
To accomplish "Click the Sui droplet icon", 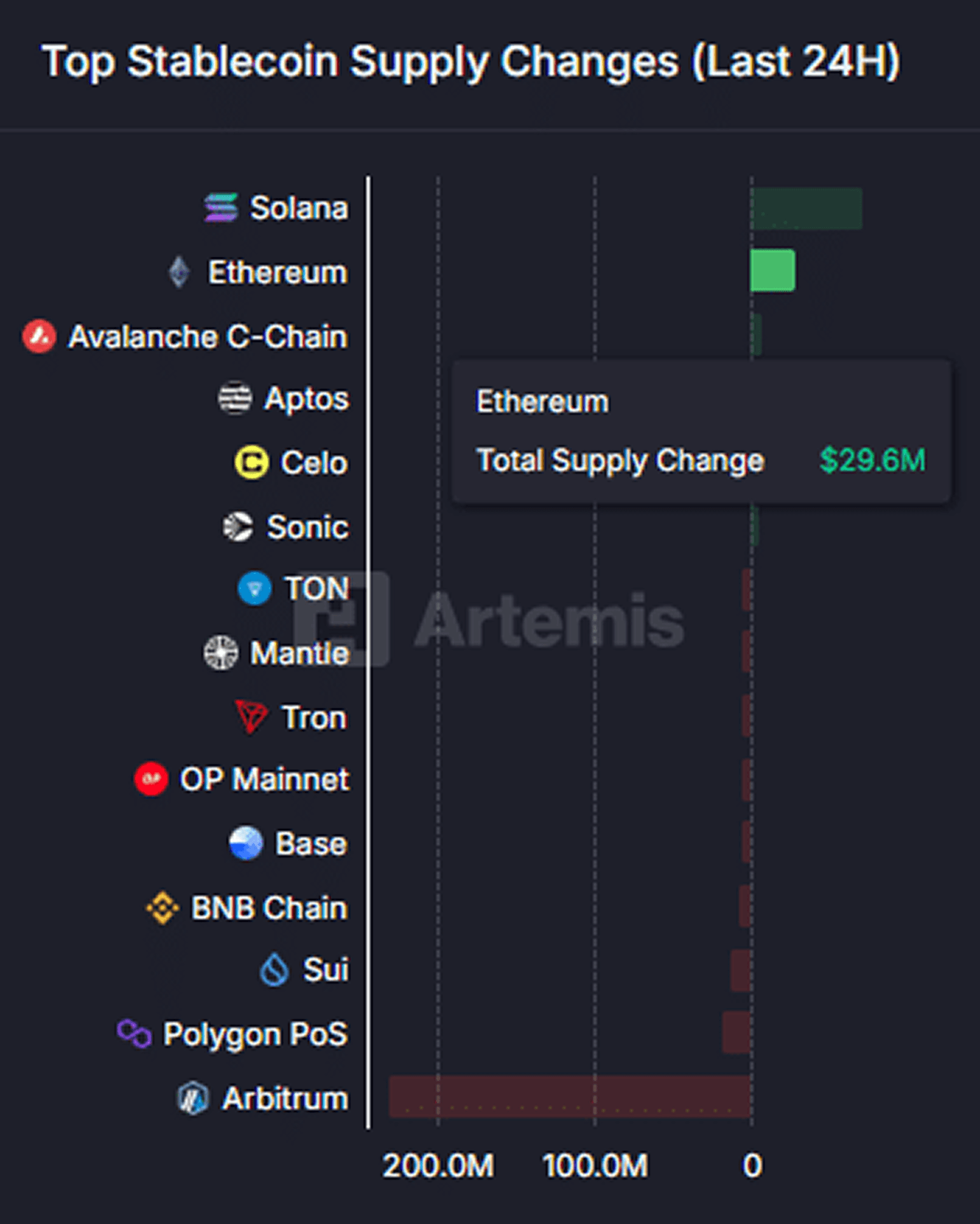I will 275,970.
